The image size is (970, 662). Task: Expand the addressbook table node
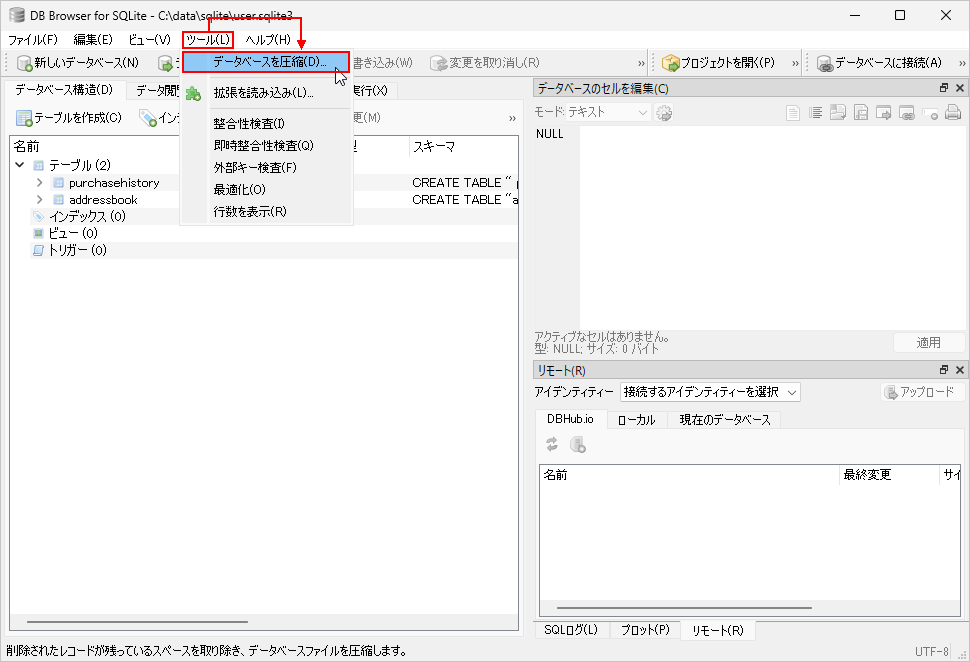[39, 200]
